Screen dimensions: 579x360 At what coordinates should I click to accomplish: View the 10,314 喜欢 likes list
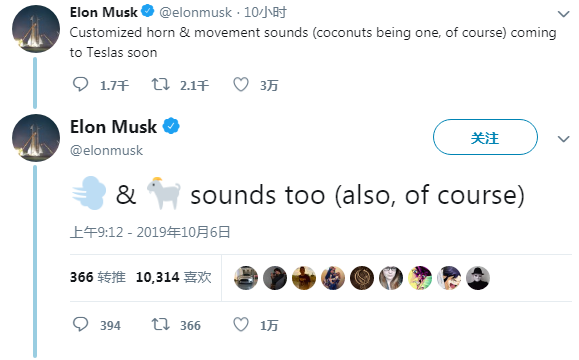tap(174, 277)
